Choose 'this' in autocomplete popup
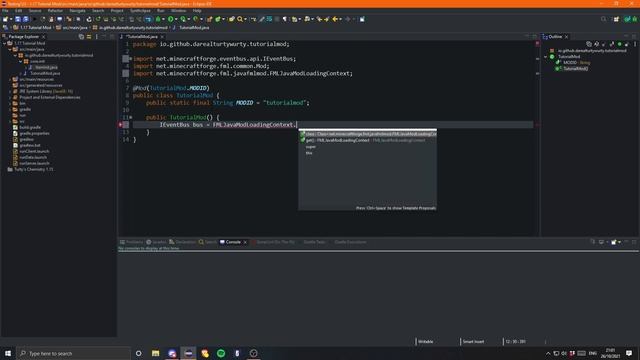Image resolution: width=640 pixels, height=360 pixels. tap(309, 153)
